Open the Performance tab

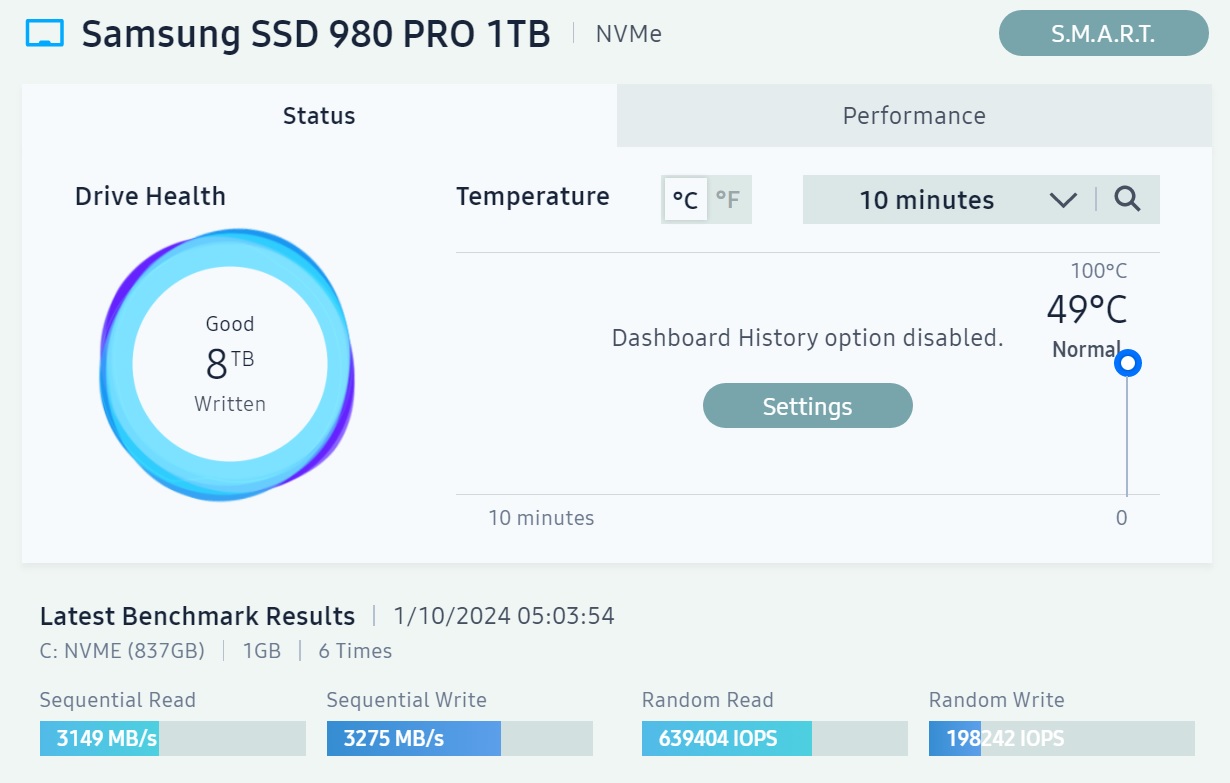click(914, 116)
